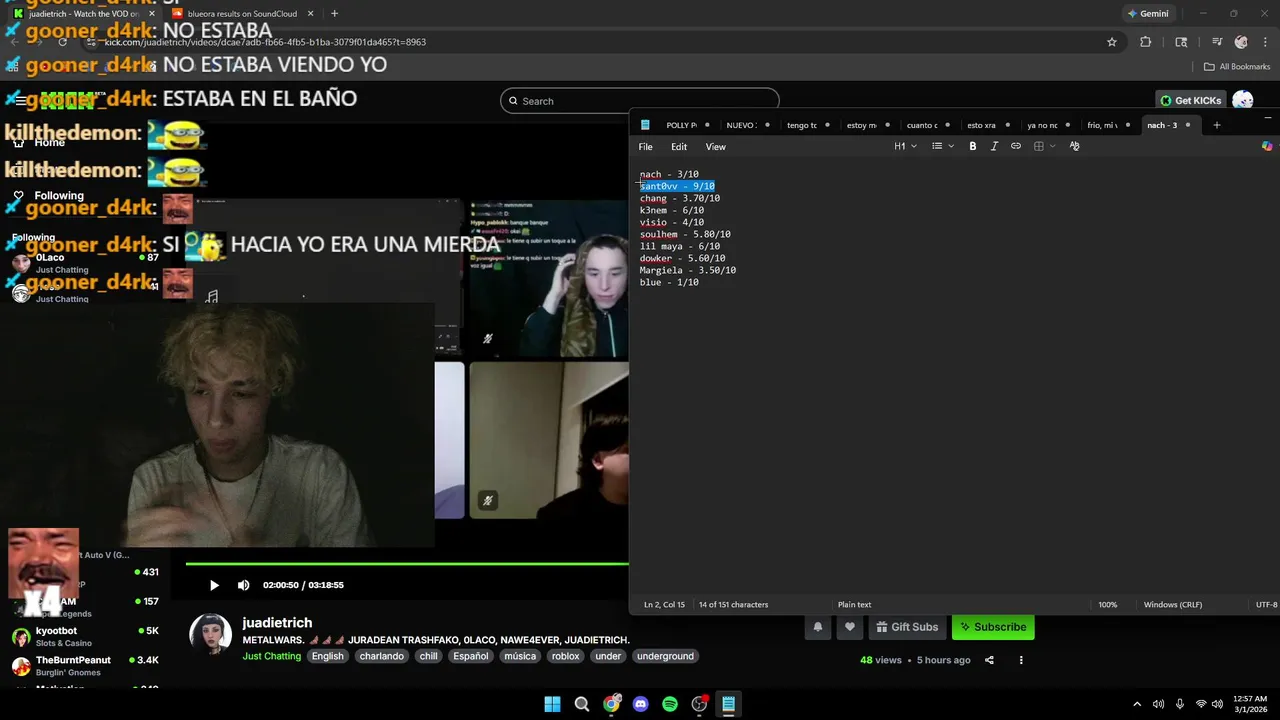Open Spotify from the taskbar

670,704
